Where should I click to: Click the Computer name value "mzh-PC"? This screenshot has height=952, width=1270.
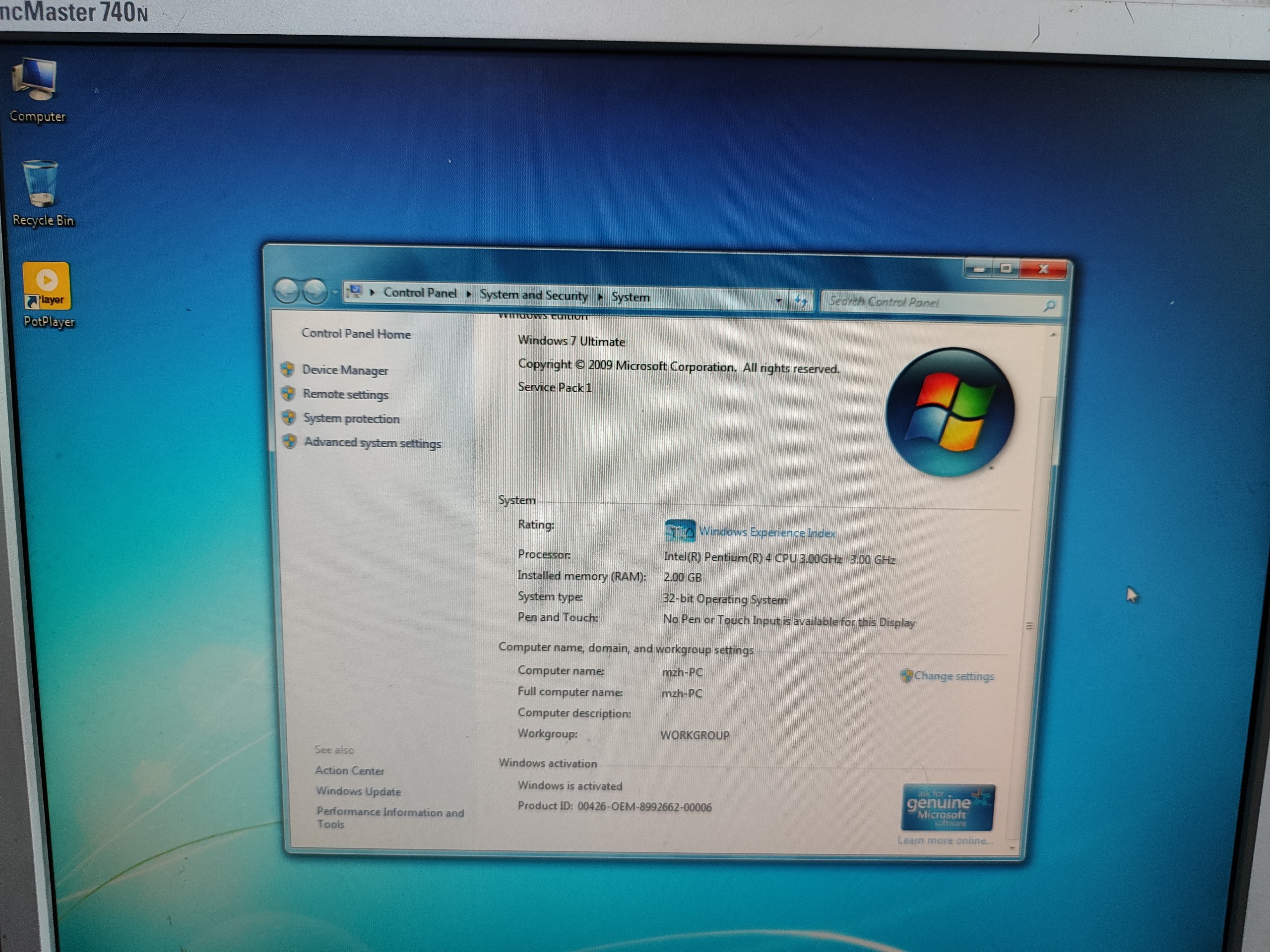[682, 672]
